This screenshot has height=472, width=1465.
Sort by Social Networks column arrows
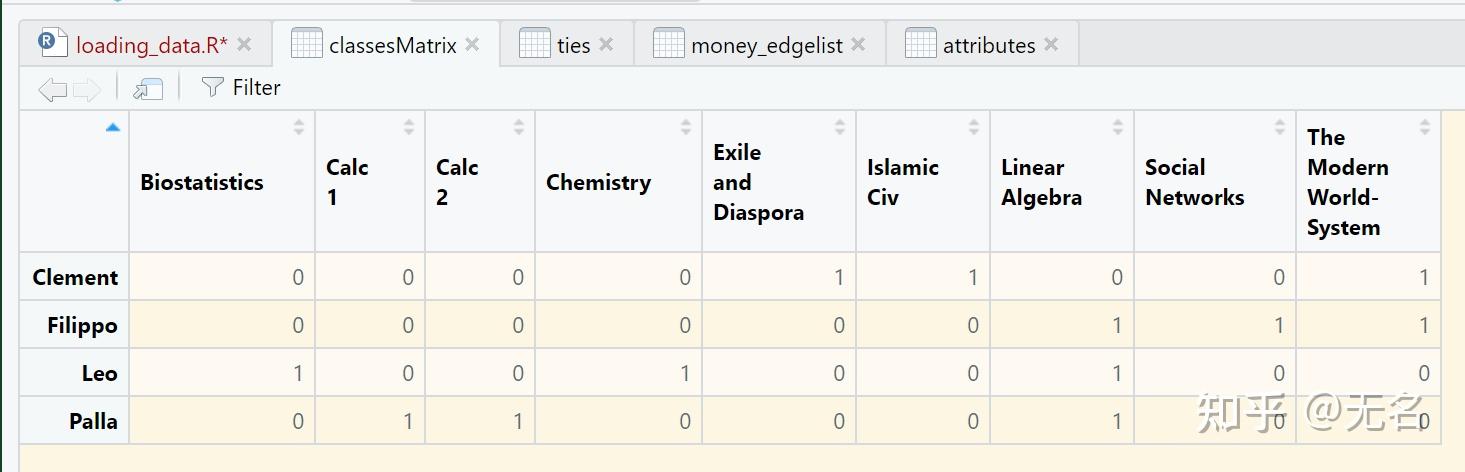[x=1280, y=127]
